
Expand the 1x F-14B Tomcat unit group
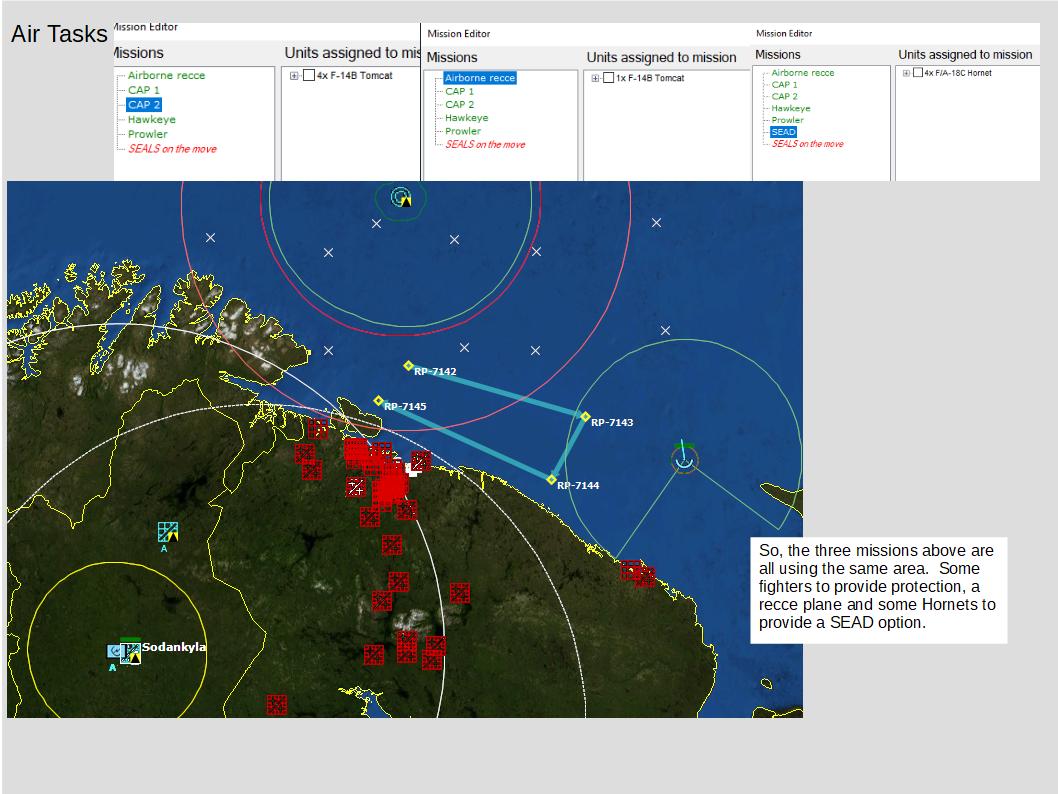click(595, 78)
